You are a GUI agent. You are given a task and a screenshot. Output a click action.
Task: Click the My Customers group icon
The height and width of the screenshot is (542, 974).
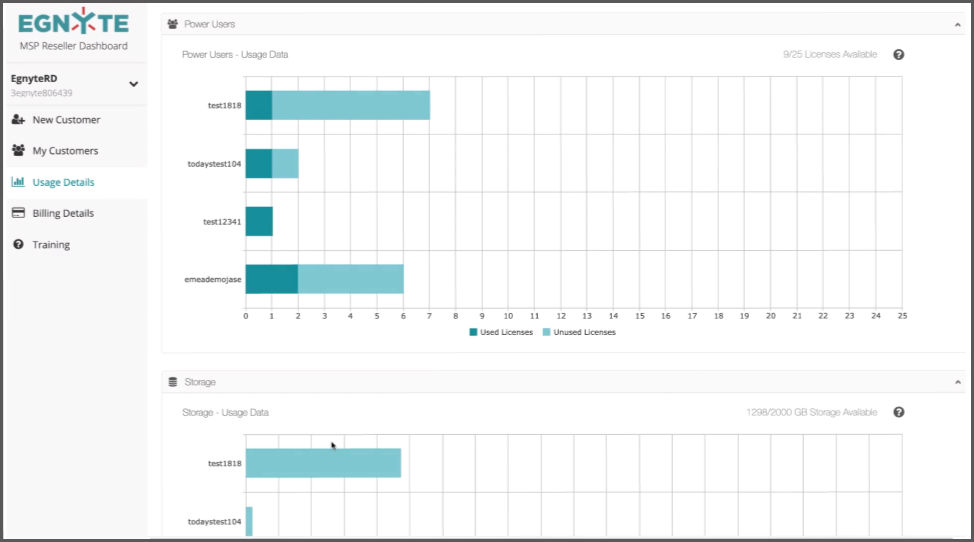tap(18, 151)
